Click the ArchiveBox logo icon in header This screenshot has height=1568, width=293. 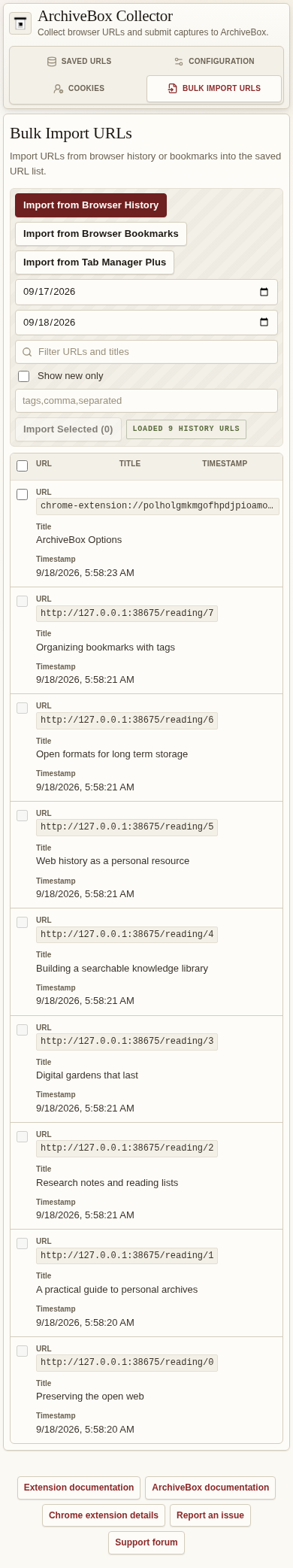click(20, 23)
